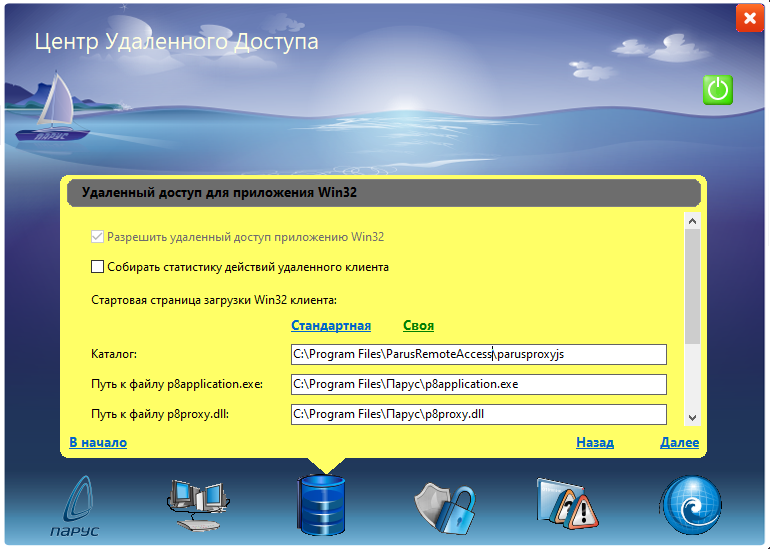The width and height of the screenshot is (770, 549).
Task: Open the blue globe wave icon
Action: (x=691, y=505)
